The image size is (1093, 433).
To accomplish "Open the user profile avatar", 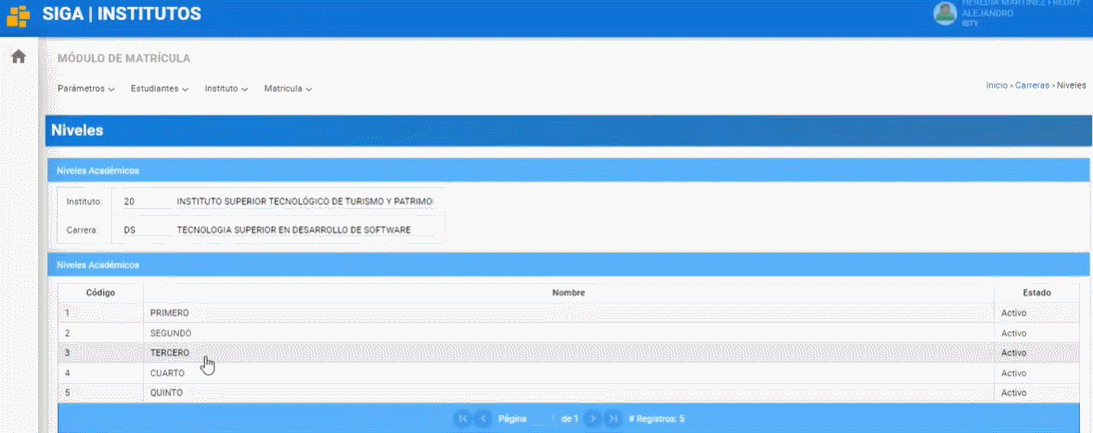I will coord(944,13).
